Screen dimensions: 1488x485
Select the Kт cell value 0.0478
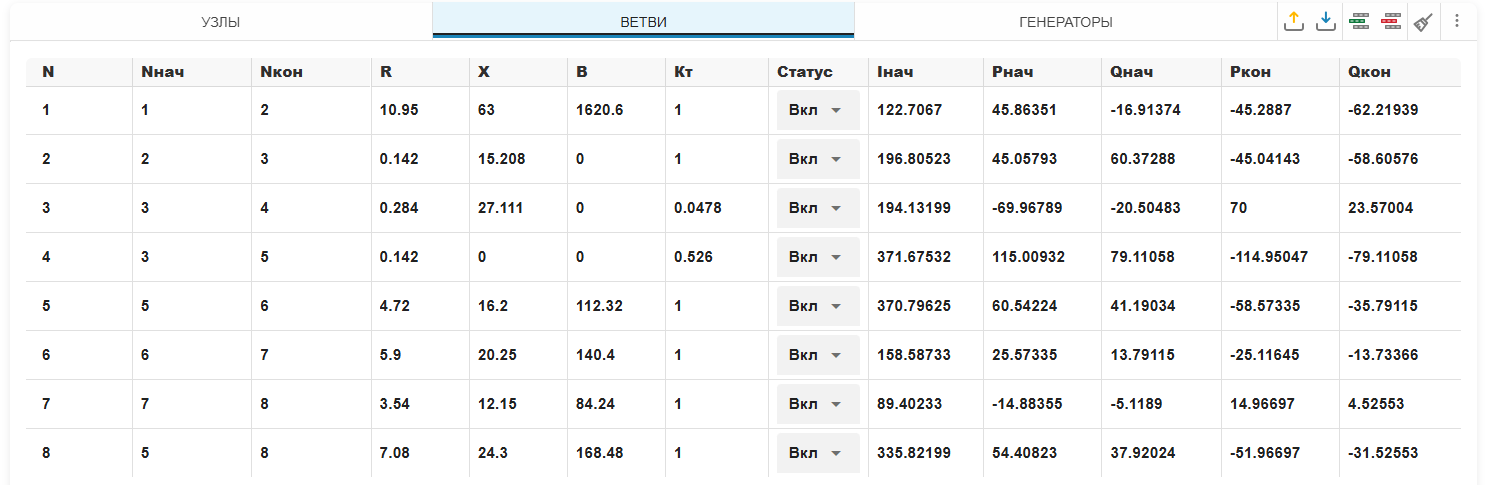tap(698, 208)
